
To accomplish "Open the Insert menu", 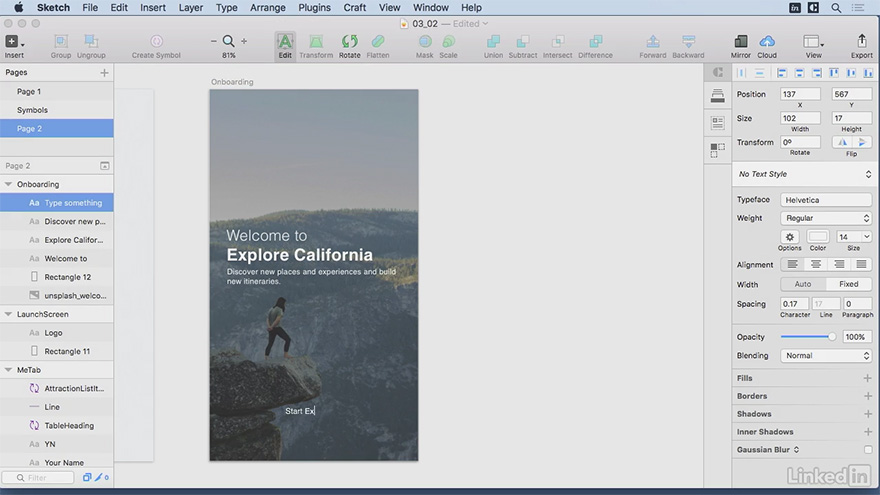I will (x=153, y=7).
